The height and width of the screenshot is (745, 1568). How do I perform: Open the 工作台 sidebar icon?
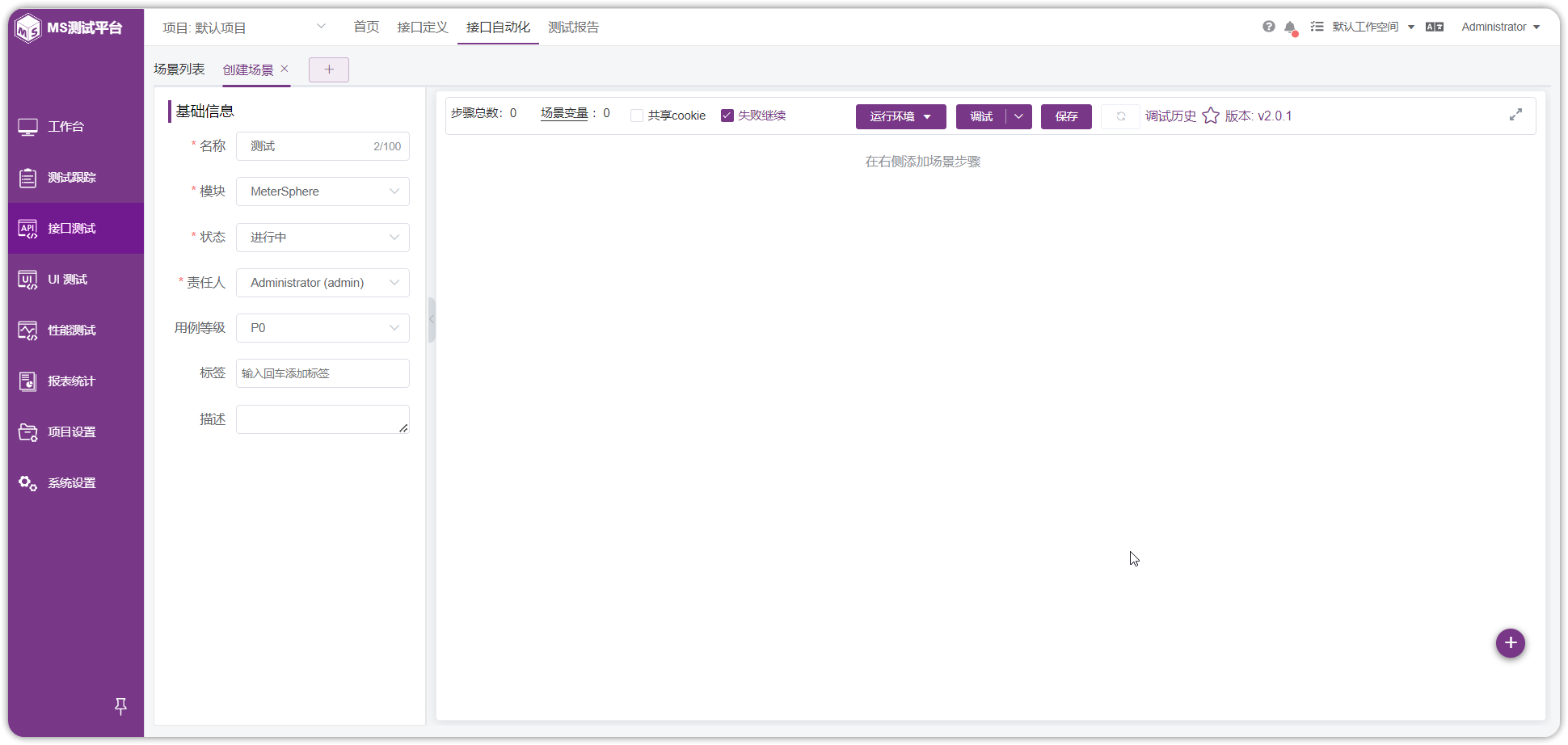pos(27,127)
